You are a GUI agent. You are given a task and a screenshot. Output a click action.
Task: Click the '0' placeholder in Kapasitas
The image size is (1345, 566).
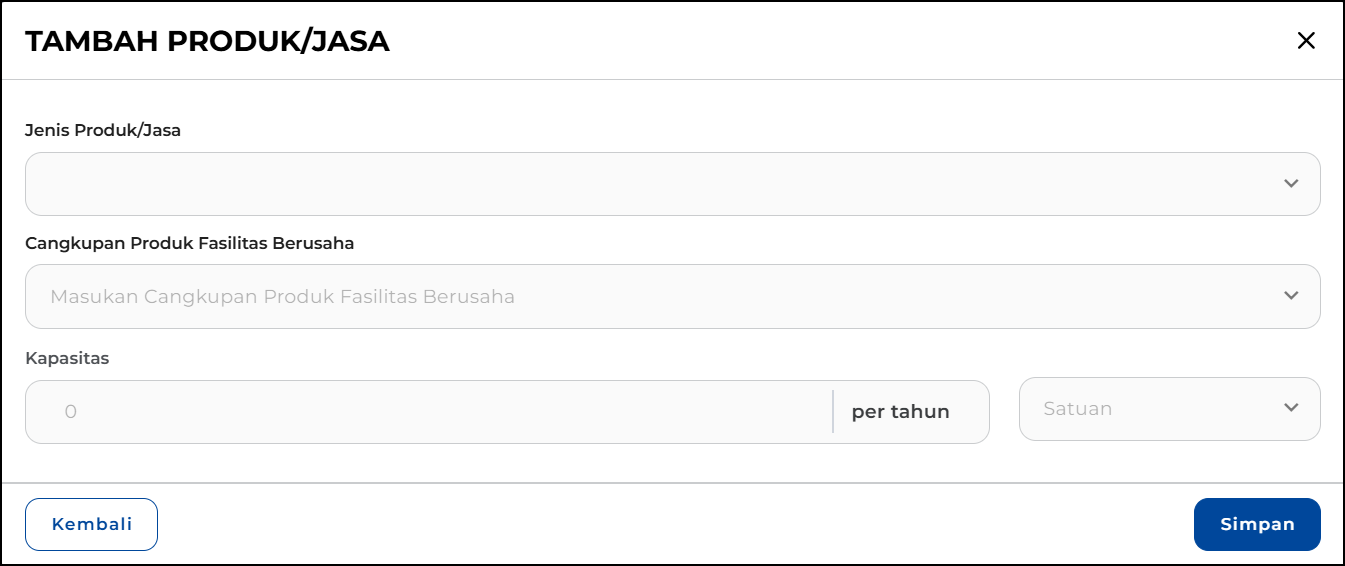click(x=70, y=412)
